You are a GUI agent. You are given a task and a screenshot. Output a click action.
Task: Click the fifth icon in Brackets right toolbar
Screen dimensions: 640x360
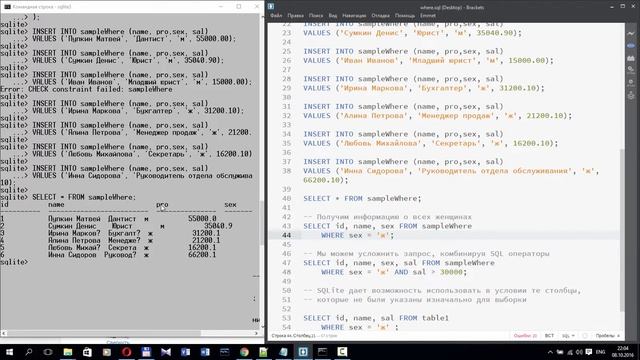click(x=631, y=83)
